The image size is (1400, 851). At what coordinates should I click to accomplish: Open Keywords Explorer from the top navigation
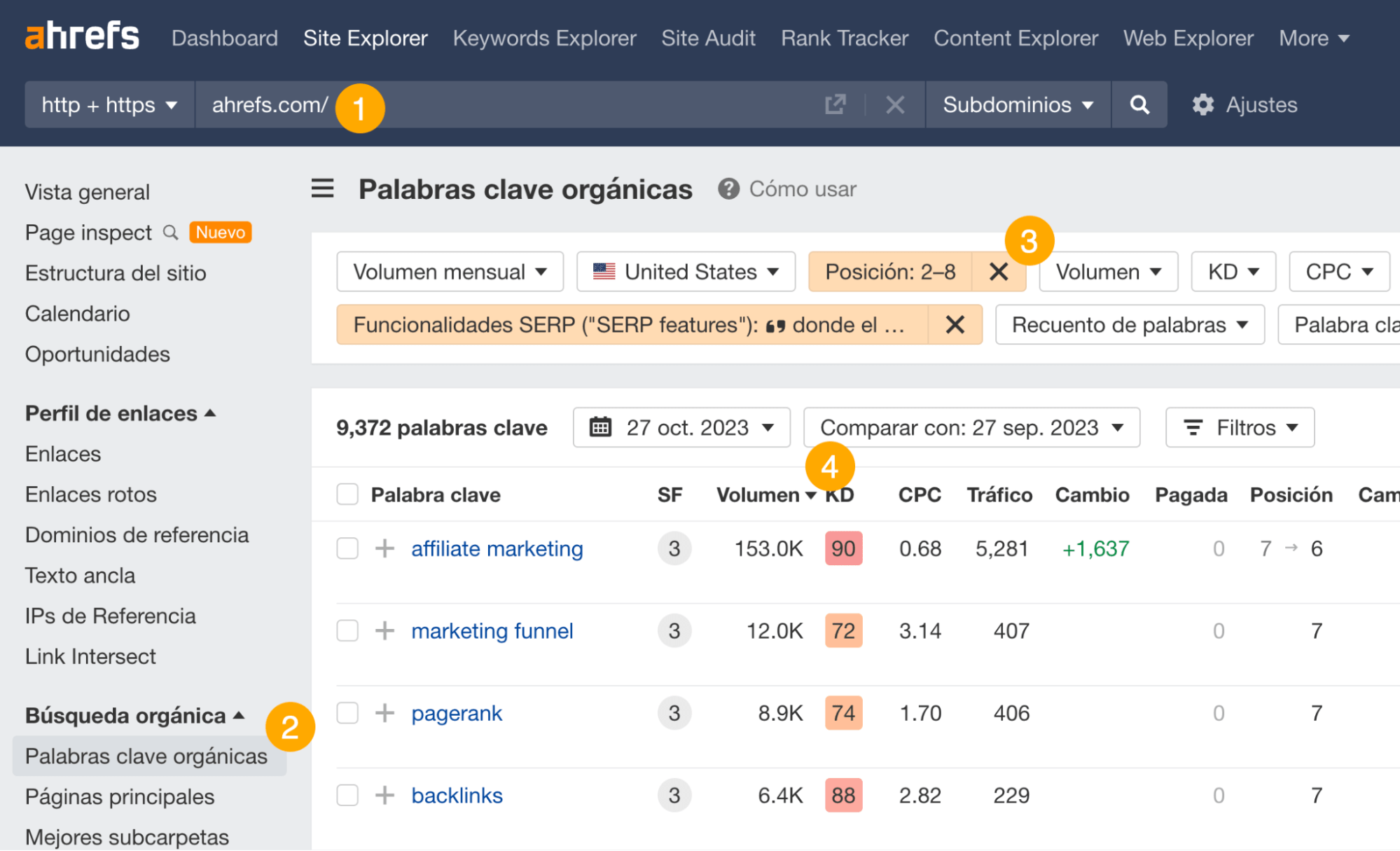pos(544,38)
